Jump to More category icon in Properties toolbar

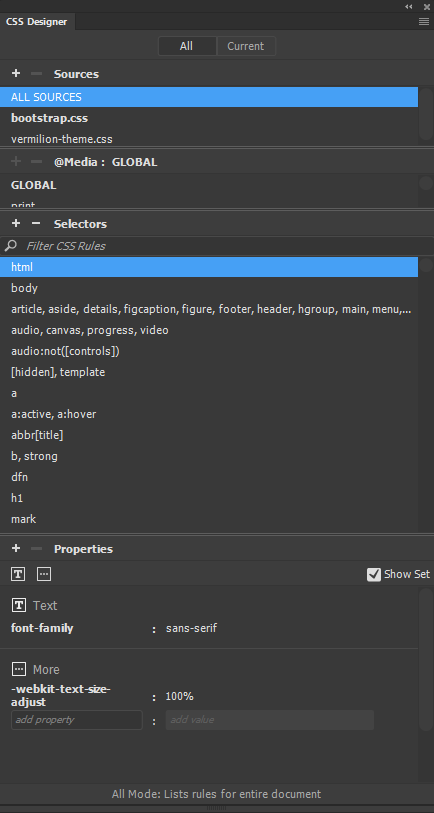pos(44,574)
